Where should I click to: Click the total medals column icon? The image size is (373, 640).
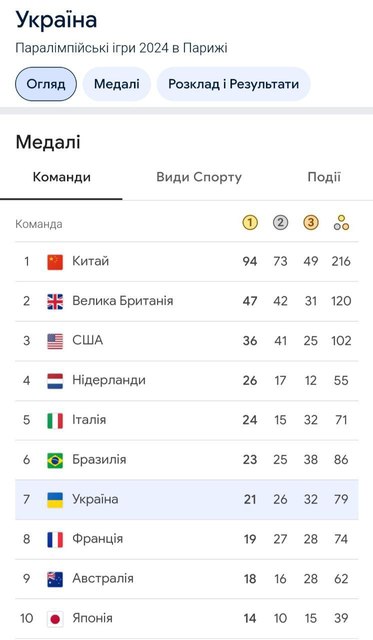(341, 223)
